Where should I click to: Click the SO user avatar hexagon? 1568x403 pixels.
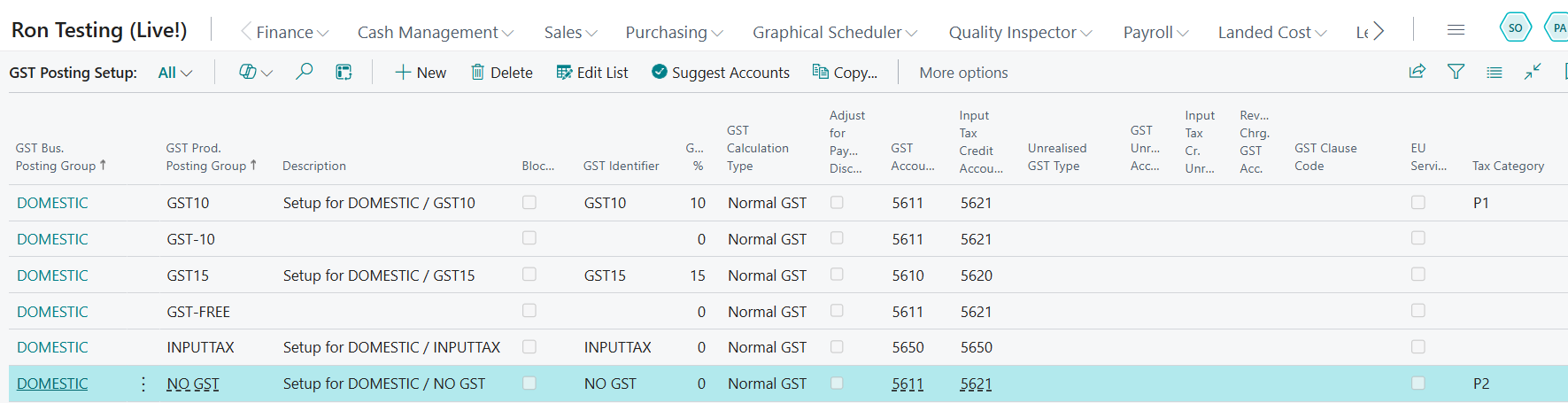(1515, 27)
